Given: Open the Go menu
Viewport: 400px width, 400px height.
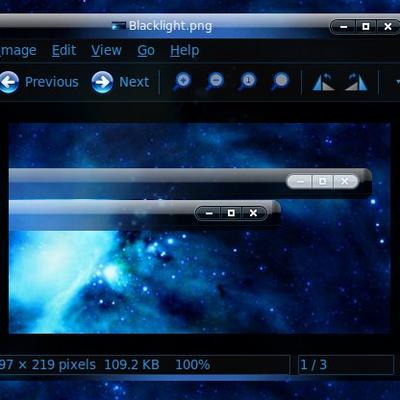Looking at the screenshot, I should click(146, 51).
